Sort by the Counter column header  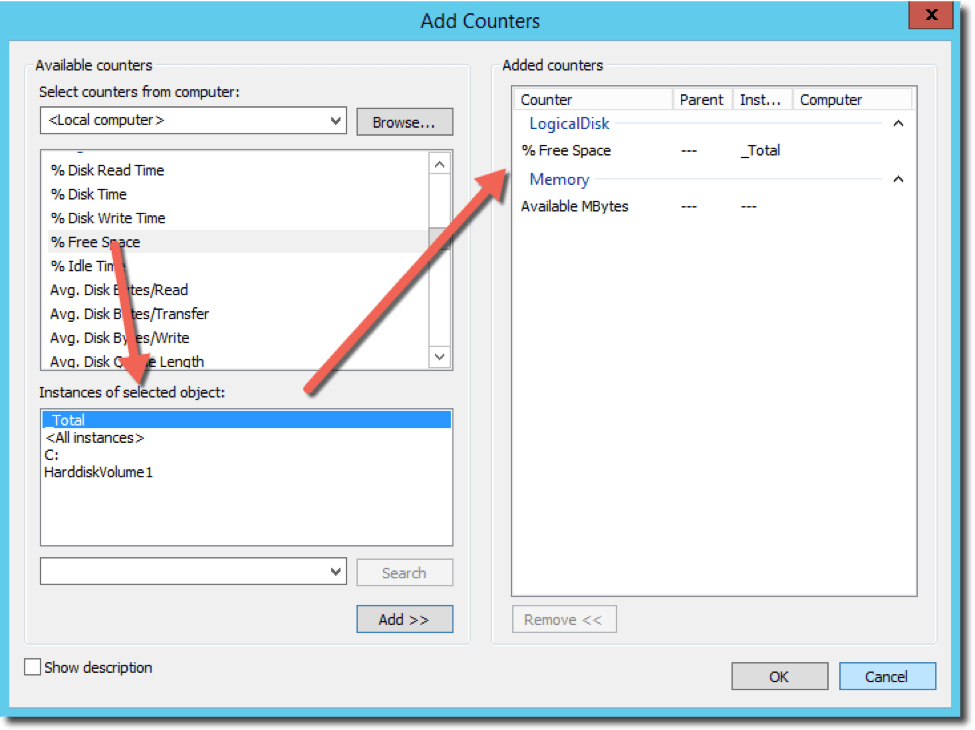coord(592,99)
